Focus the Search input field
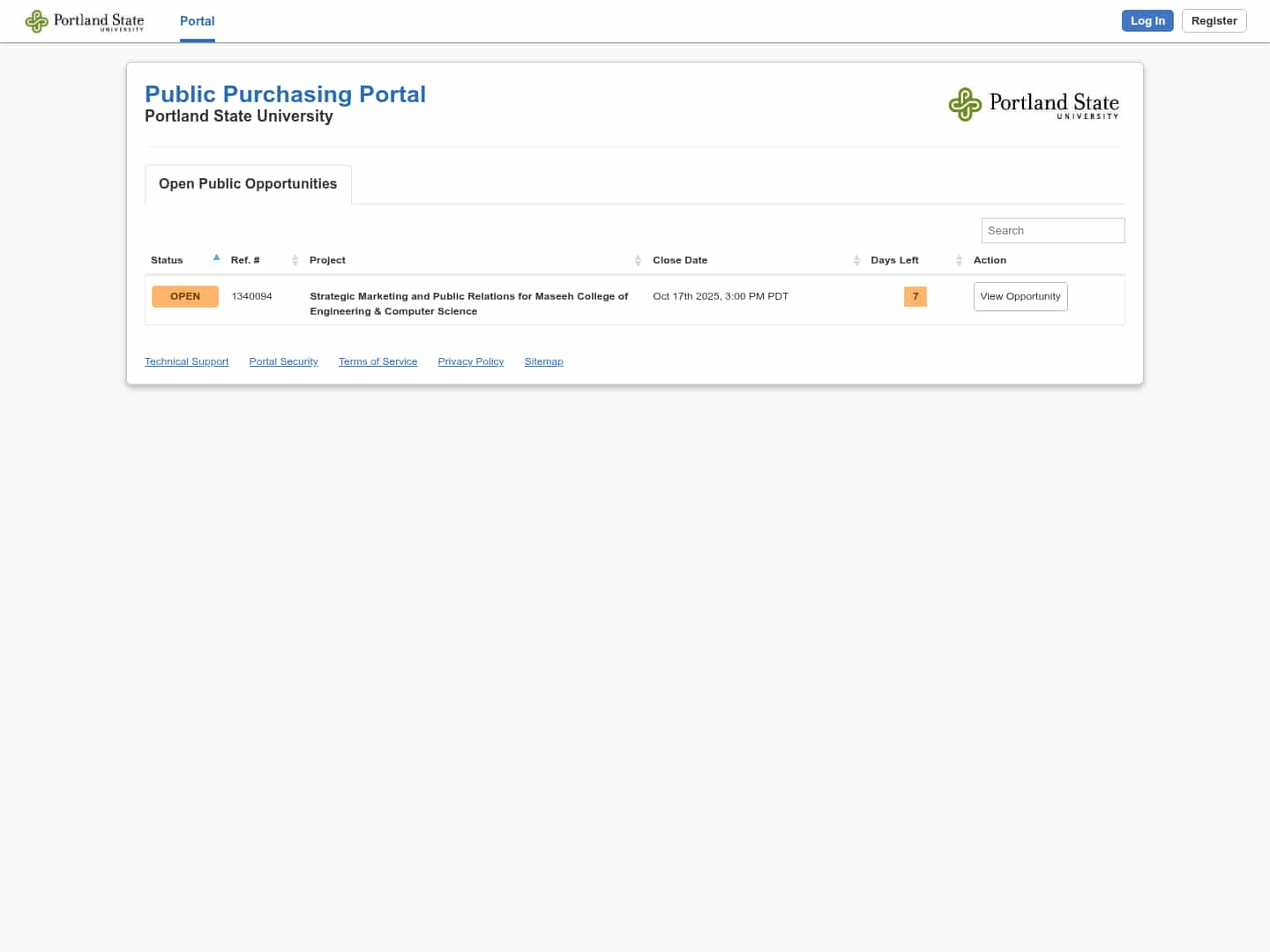Viewport: 1270px width, 952px height. (x=1053, y=231)
